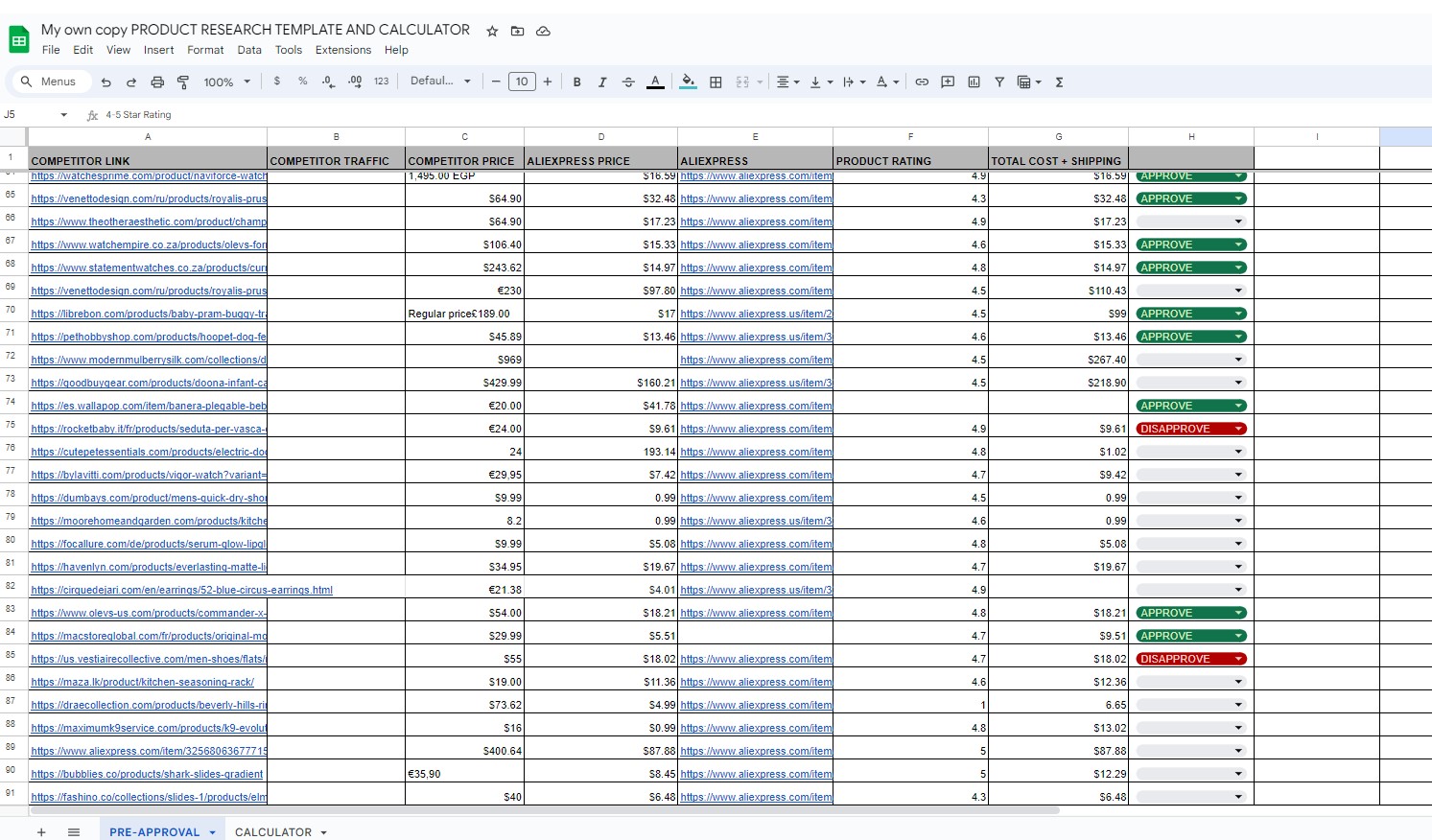Open the DISAPPROVE dropdown in row 75
Image resolution: width=1432 pixels, height=840 pixels.
[x=1238, y=429]
